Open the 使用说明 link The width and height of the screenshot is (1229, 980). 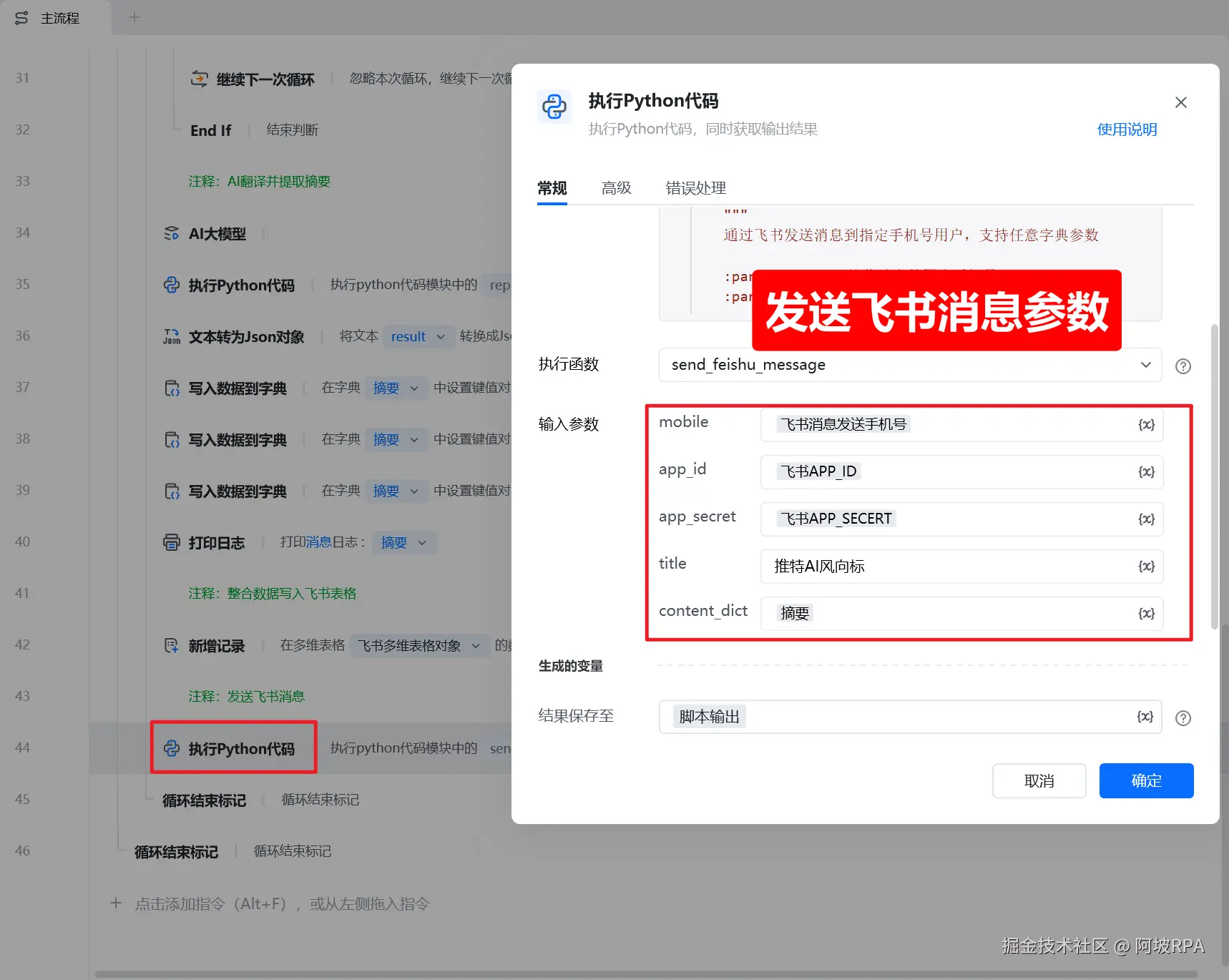click(x=1127, y=129)
